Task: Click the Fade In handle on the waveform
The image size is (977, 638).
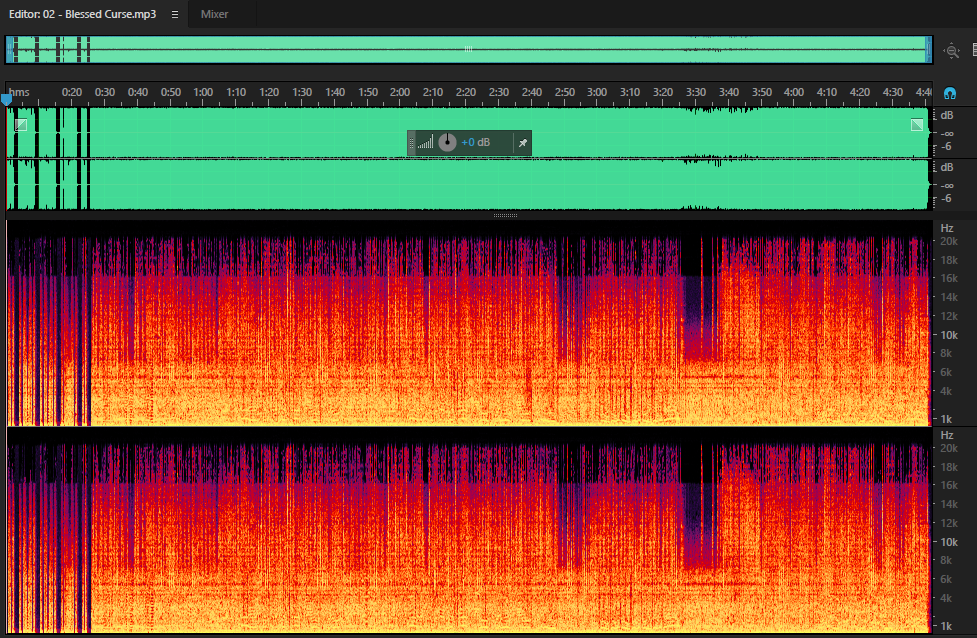Action: pyautogui.click(x=21, y=125)
